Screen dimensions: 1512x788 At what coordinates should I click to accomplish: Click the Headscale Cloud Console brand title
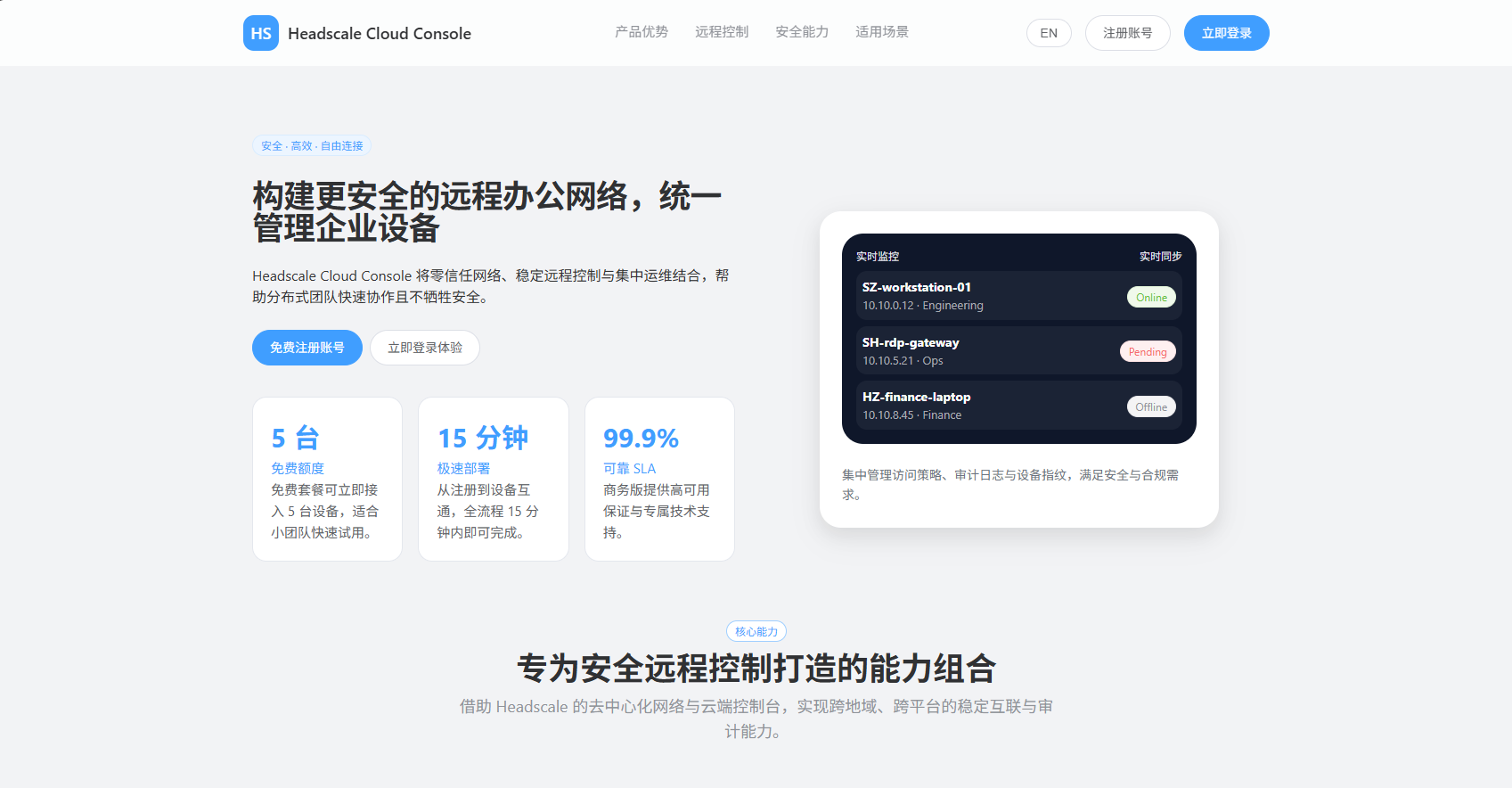379,34
